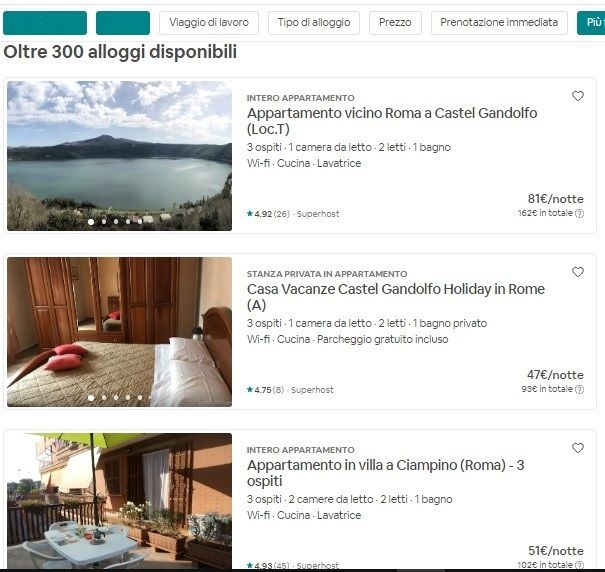Screen dimensions: 605x572
Task: Click the lake view listing photo
Action: [119, 156]
